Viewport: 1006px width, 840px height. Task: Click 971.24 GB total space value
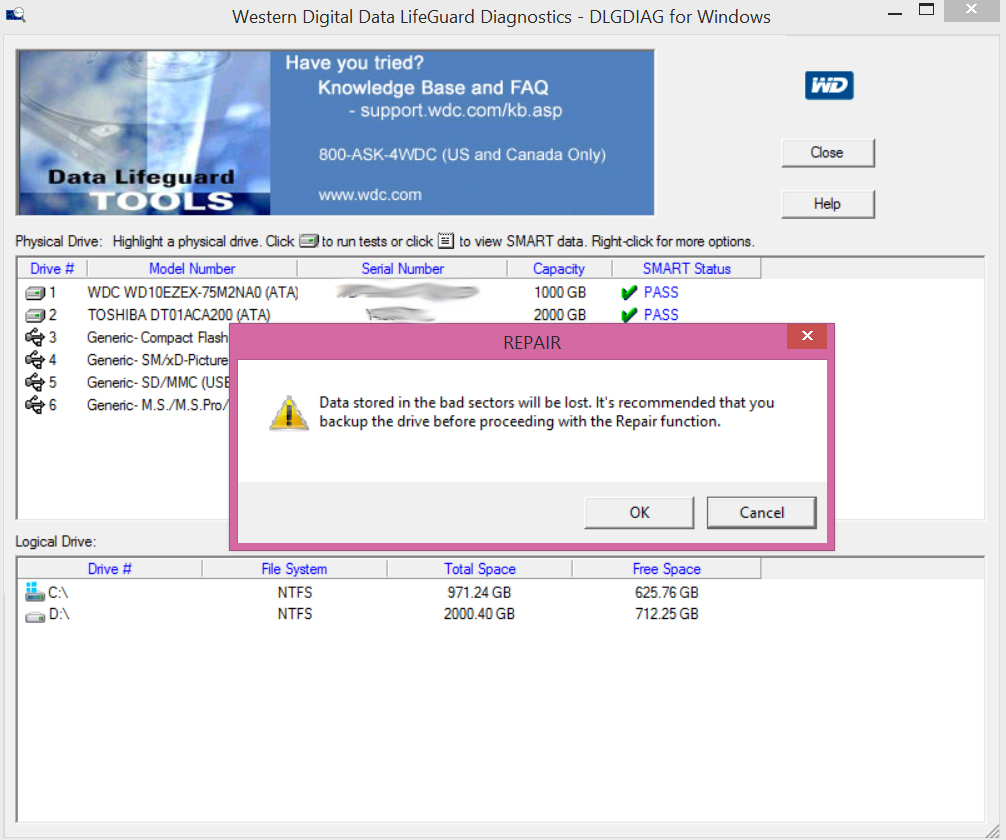coord(479,592)
